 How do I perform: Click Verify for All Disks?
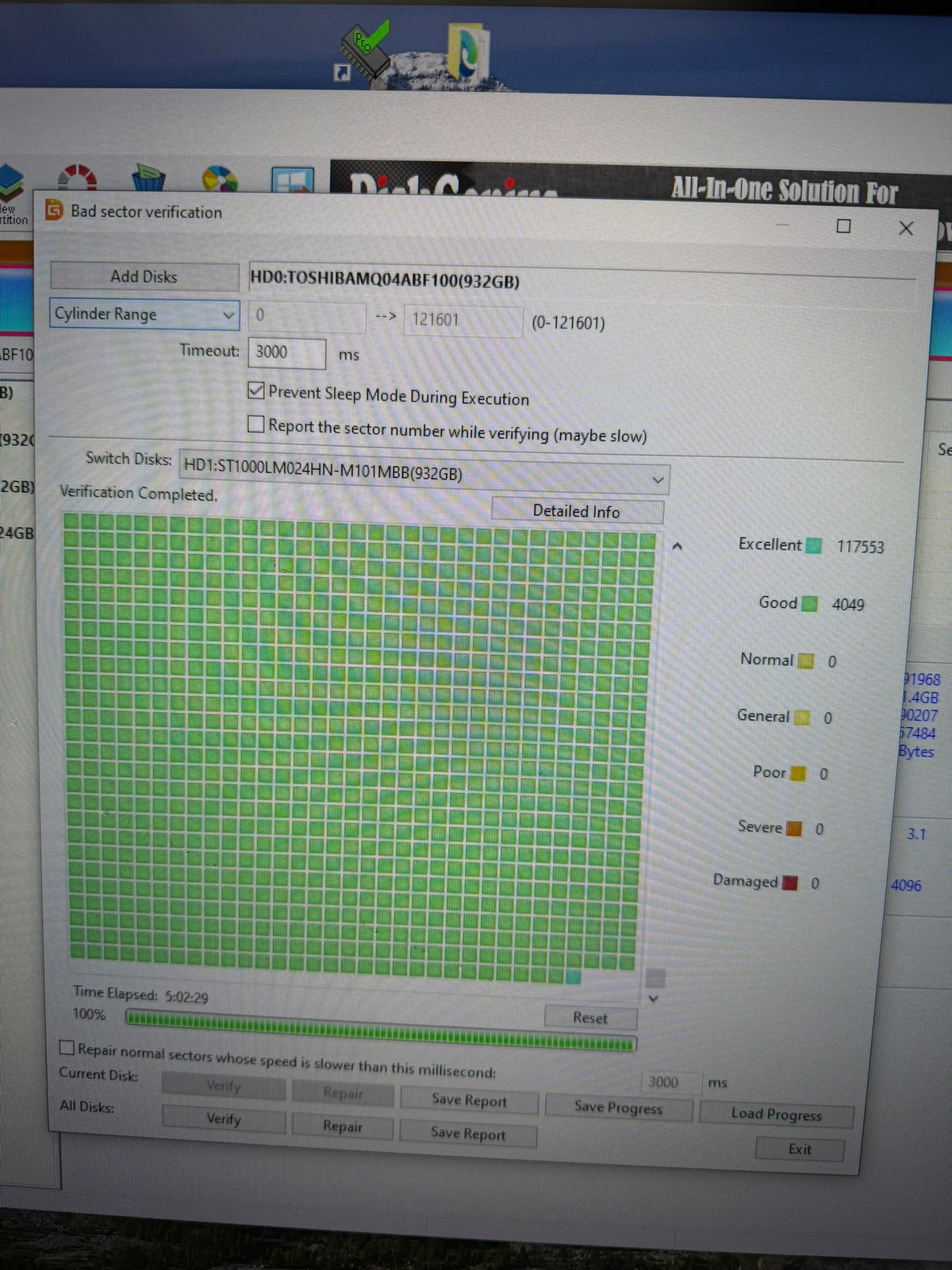tap(224, 1118)
